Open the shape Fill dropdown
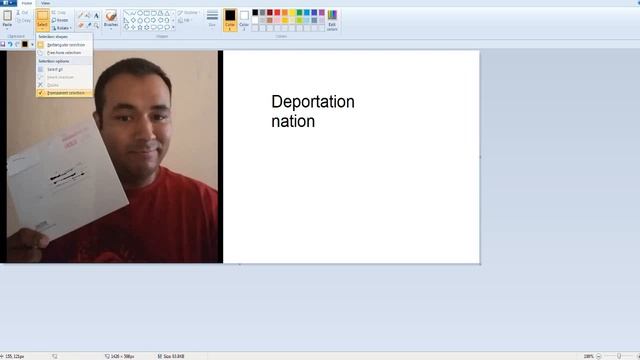 pyautogui.click(x=185, y=20)
